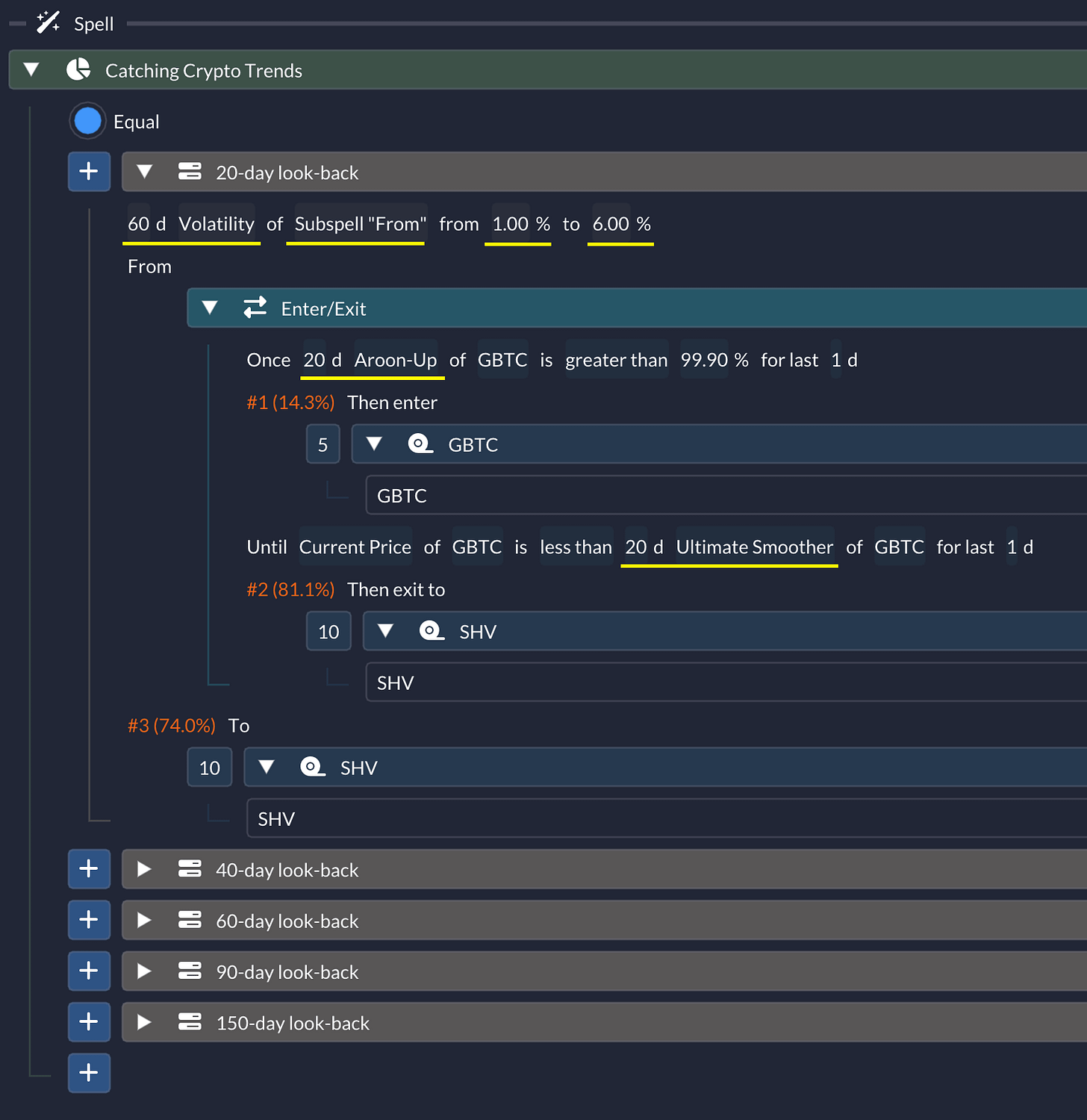Open the Current Price indicator dropdown
Viewport: 1087px width, 1120px height.
[x=355, y=547]
